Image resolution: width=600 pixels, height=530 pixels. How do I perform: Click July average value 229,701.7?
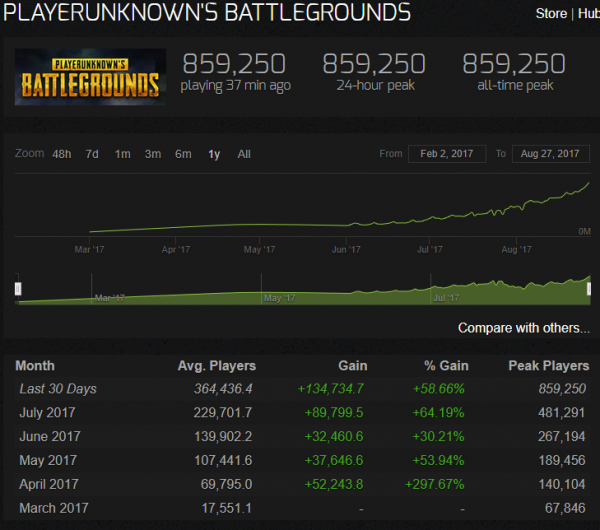pos(223,413)
